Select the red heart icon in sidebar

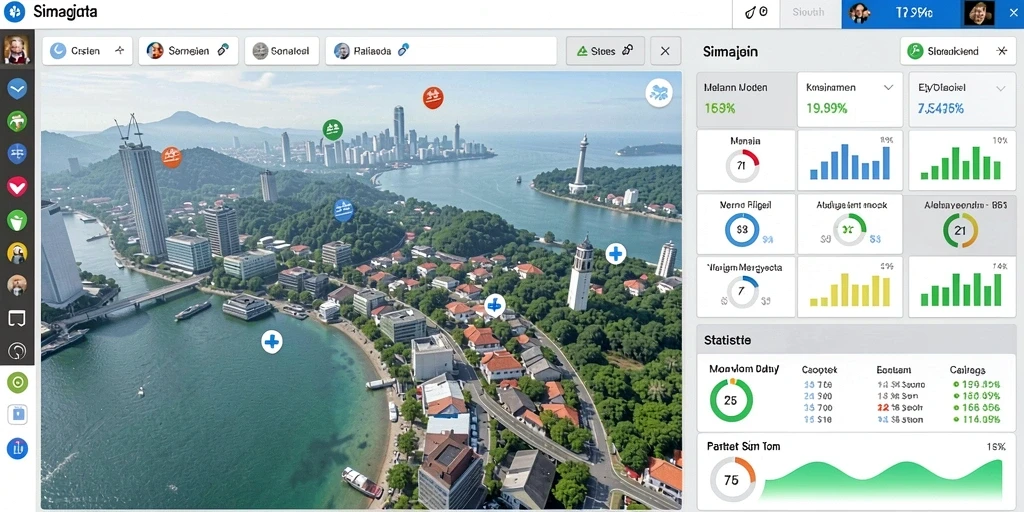17,187
